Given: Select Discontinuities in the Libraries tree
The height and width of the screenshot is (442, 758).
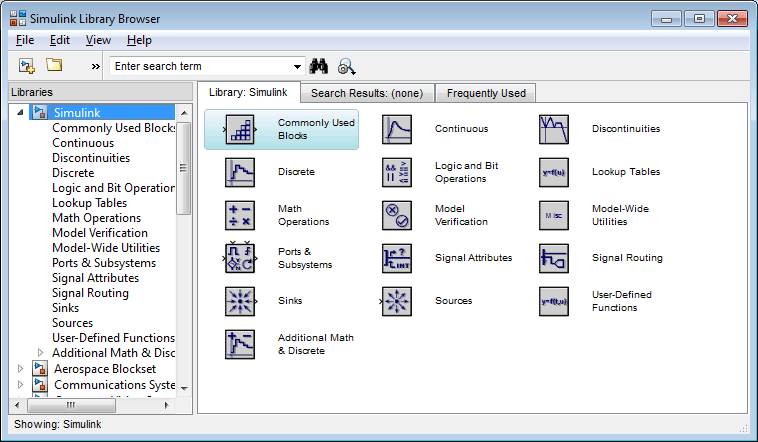Looking at the screenshot, I should point(91,158).
